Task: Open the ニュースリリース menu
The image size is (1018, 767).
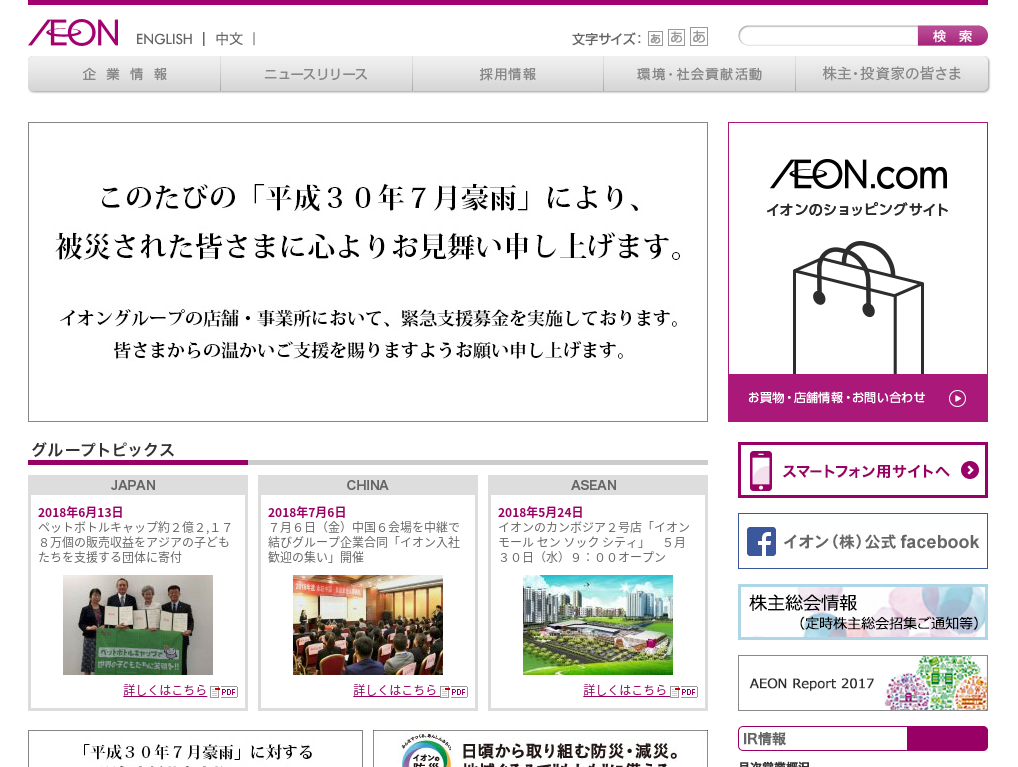Action: point(316,74)
